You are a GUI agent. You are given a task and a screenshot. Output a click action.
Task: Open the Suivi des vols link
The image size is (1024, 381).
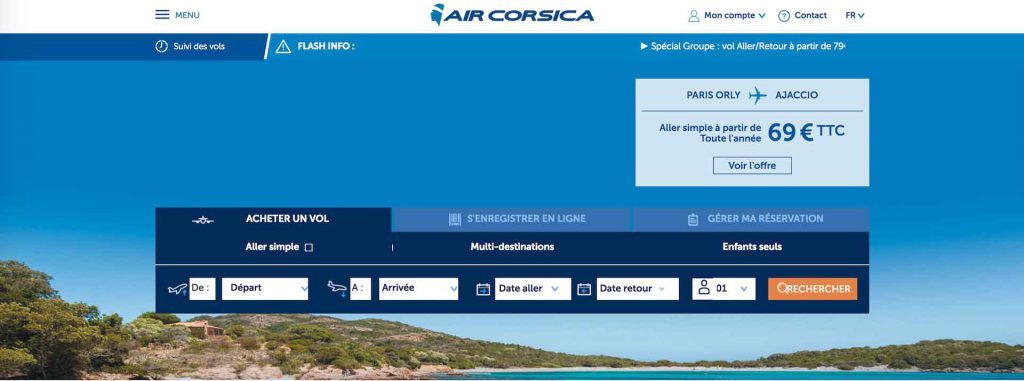(199, 46)
